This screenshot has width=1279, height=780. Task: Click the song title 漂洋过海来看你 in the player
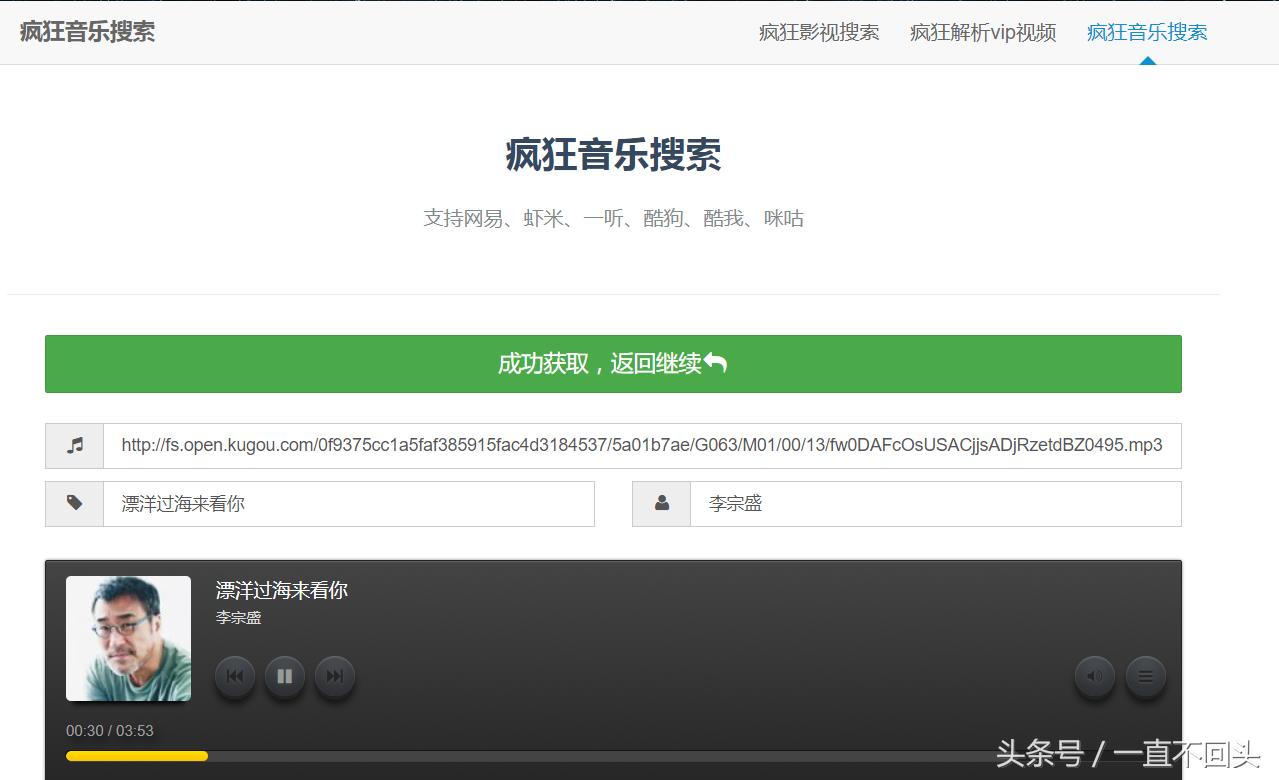[x=279, y=590]
